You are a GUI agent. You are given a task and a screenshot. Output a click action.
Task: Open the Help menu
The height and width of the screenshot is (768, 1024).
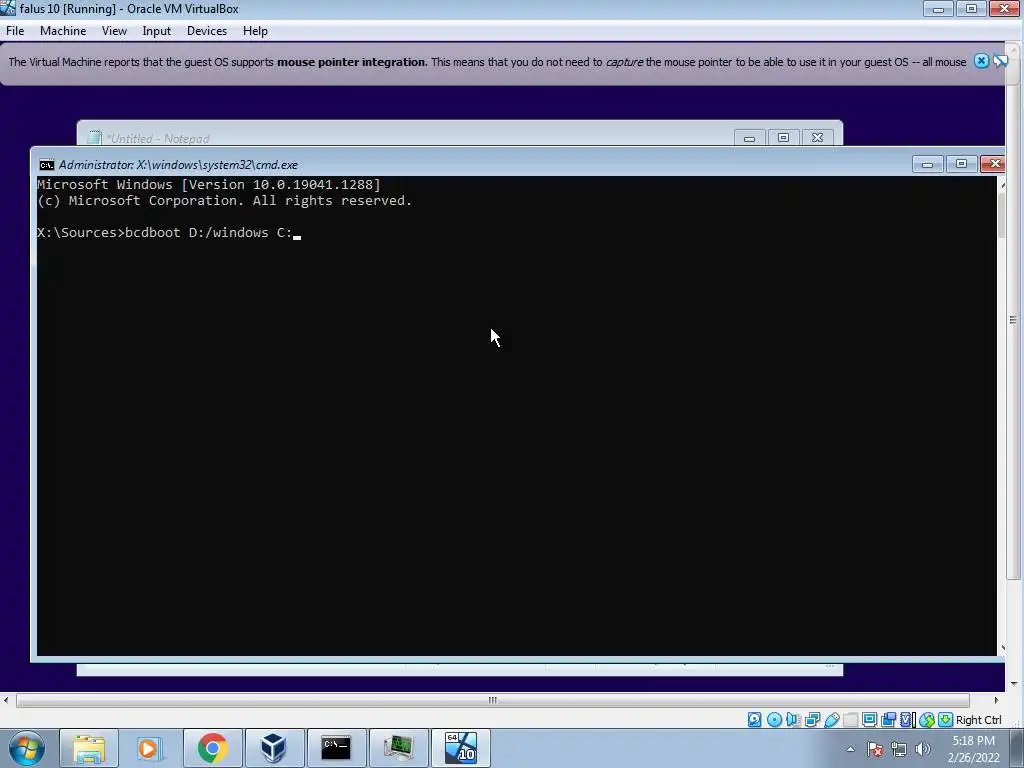(x=255, y=31)
